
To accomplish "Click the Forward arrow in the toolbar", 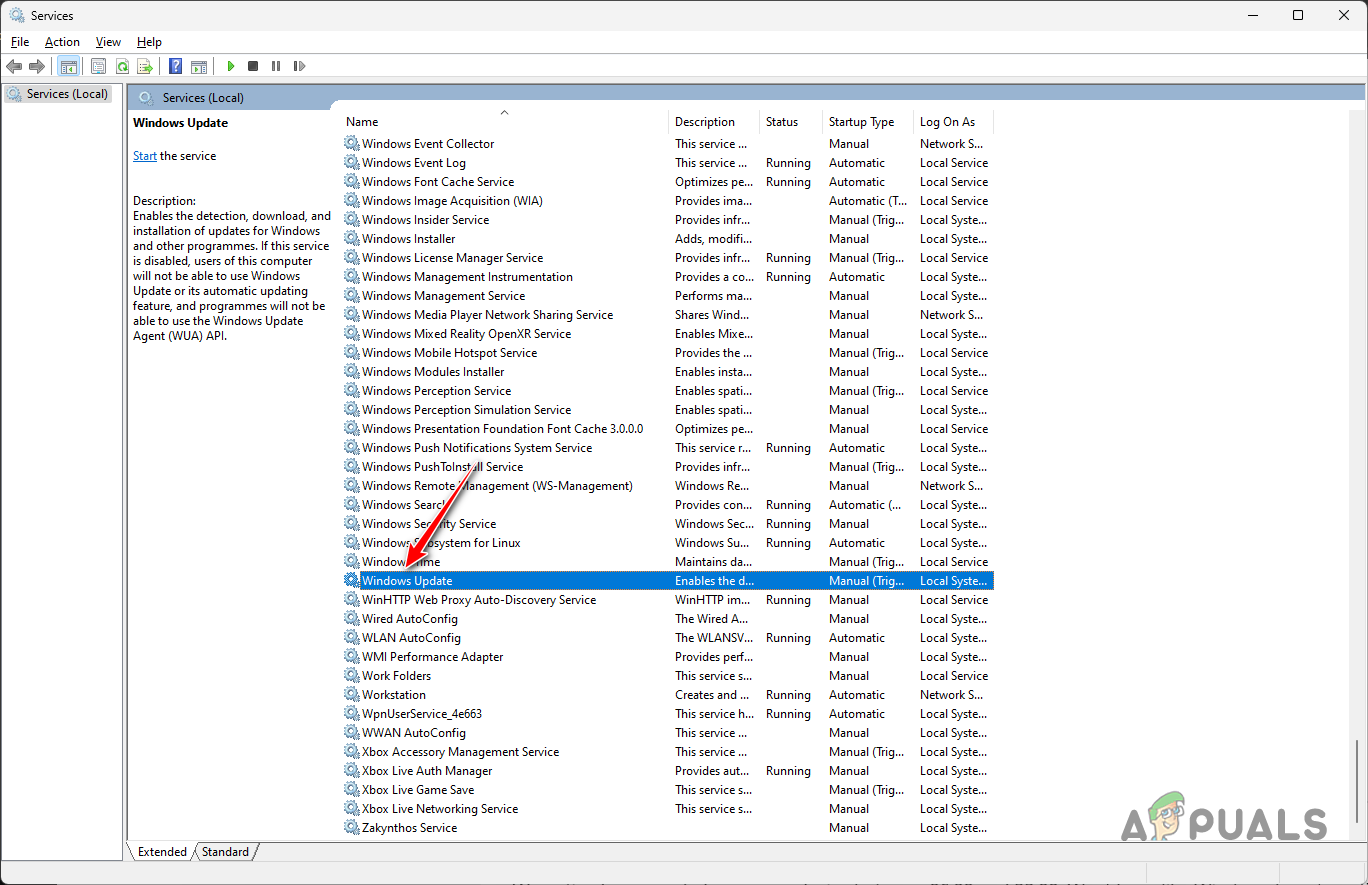I will [37, 66].
